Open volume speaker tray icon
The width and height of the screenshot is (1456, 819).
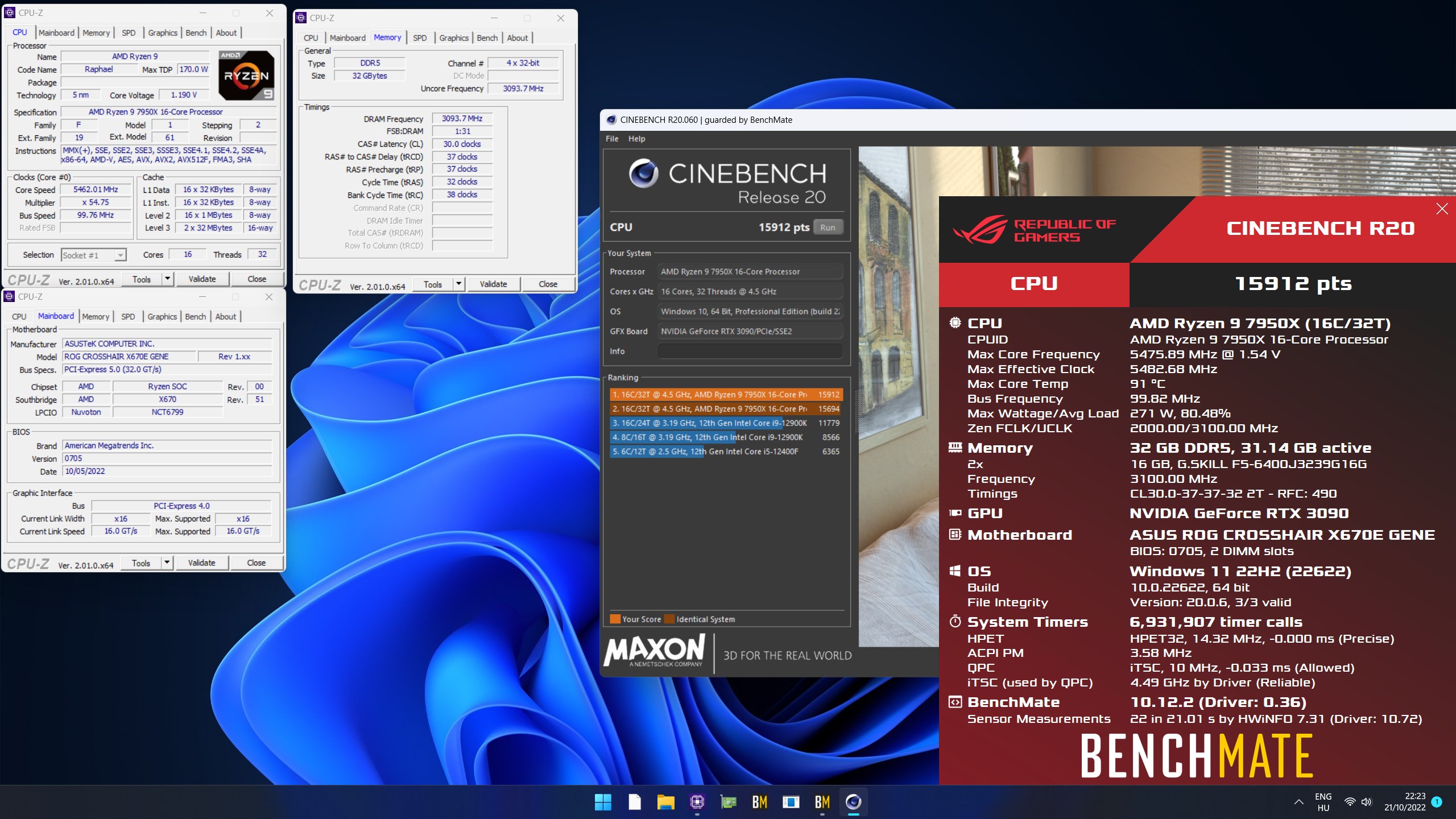[1366, 802]
